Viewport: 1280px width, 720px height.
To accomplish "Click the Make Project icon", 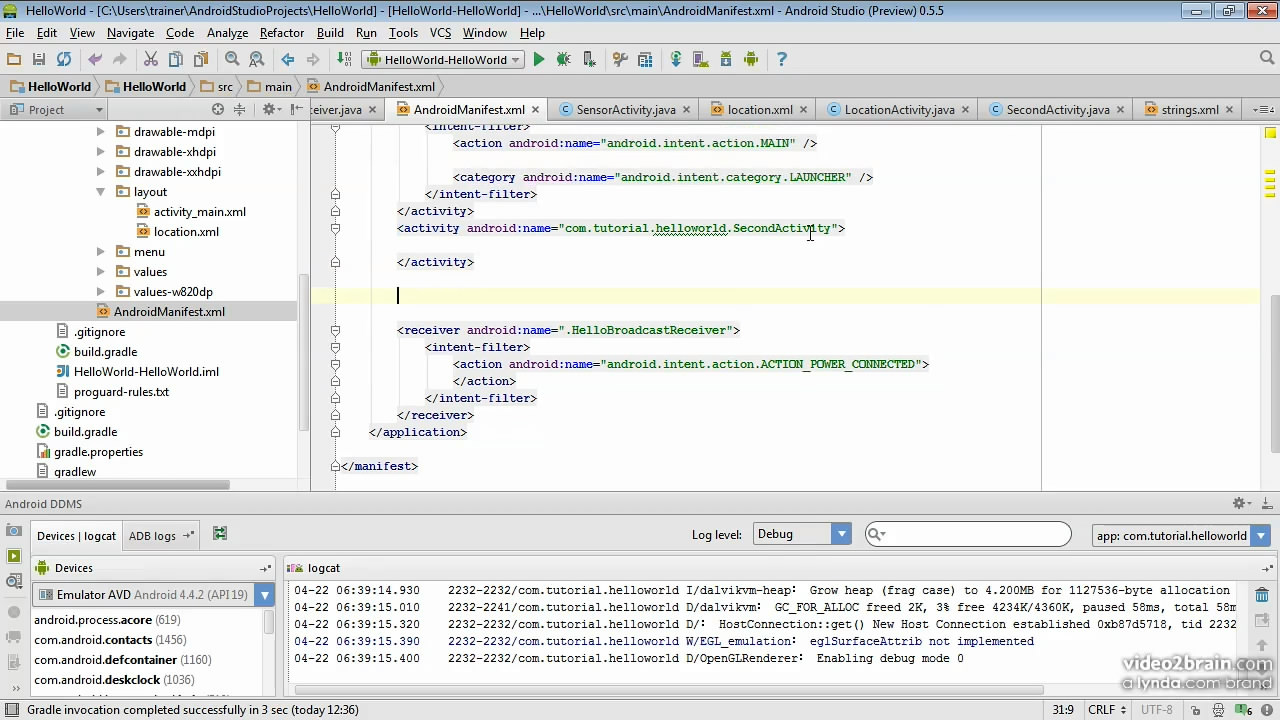I will click(345, 59).
